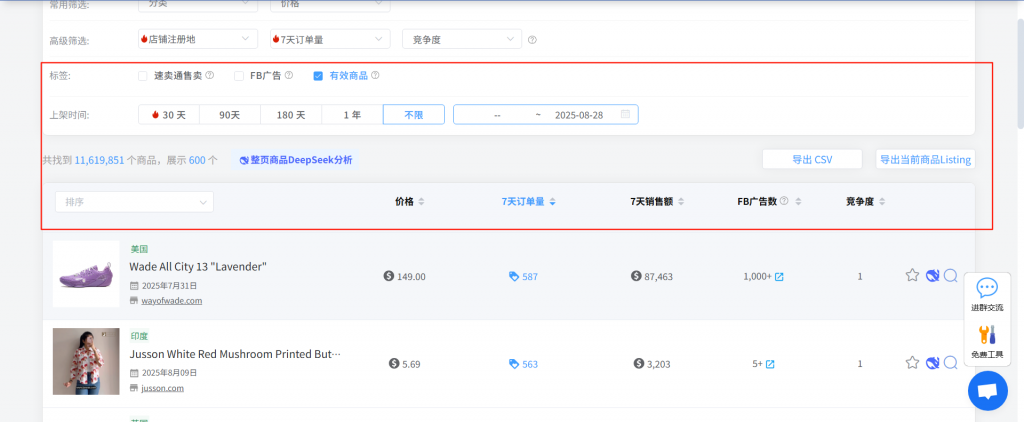
Task: Open the mushroom shirt product thumbnail
Action: click(x=86, y=361)
